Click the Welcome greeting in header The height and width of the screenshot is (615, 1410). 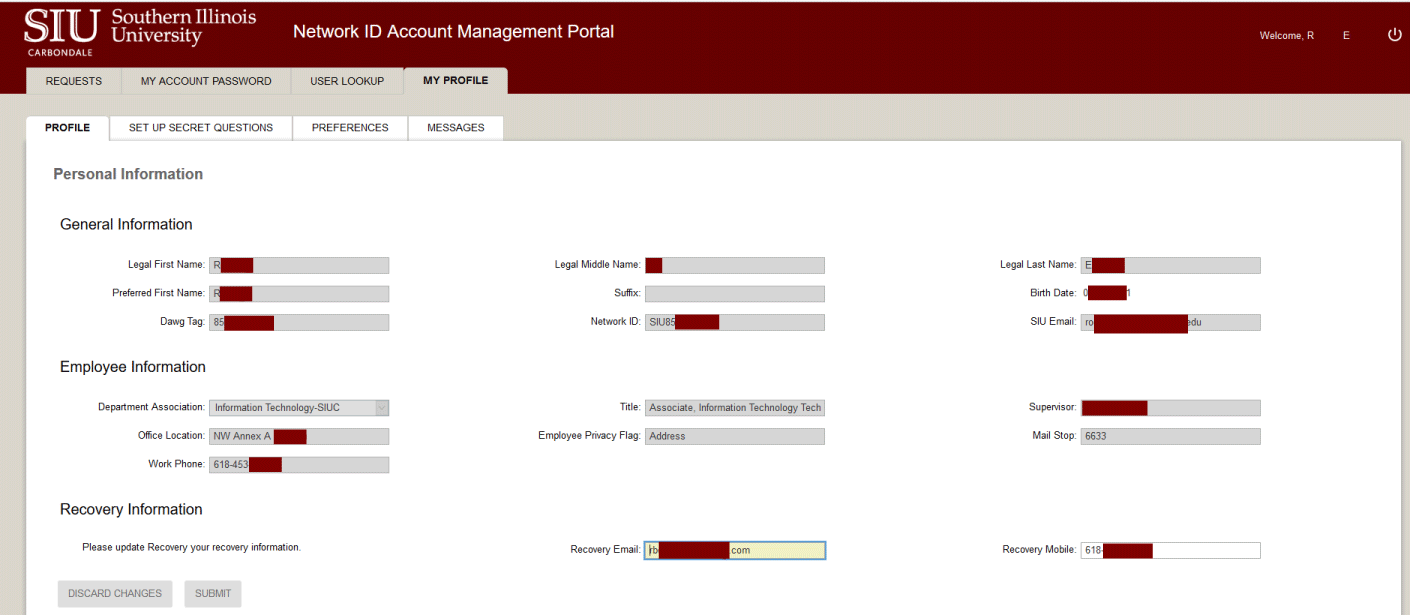pyautogui.click(x=1287, y=35)
